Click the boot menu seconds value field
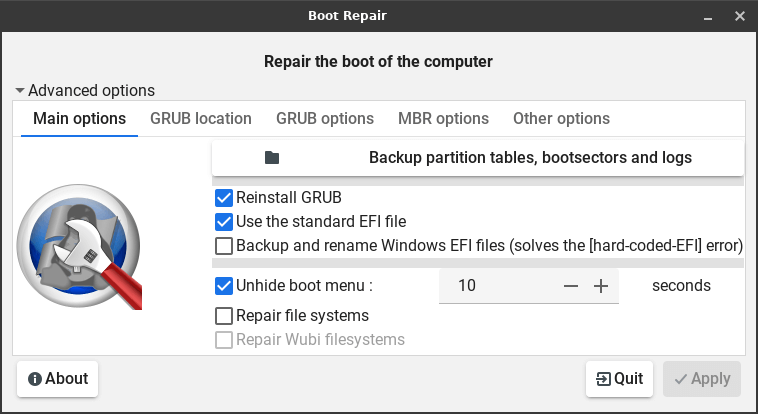 (x=495, y=286)
